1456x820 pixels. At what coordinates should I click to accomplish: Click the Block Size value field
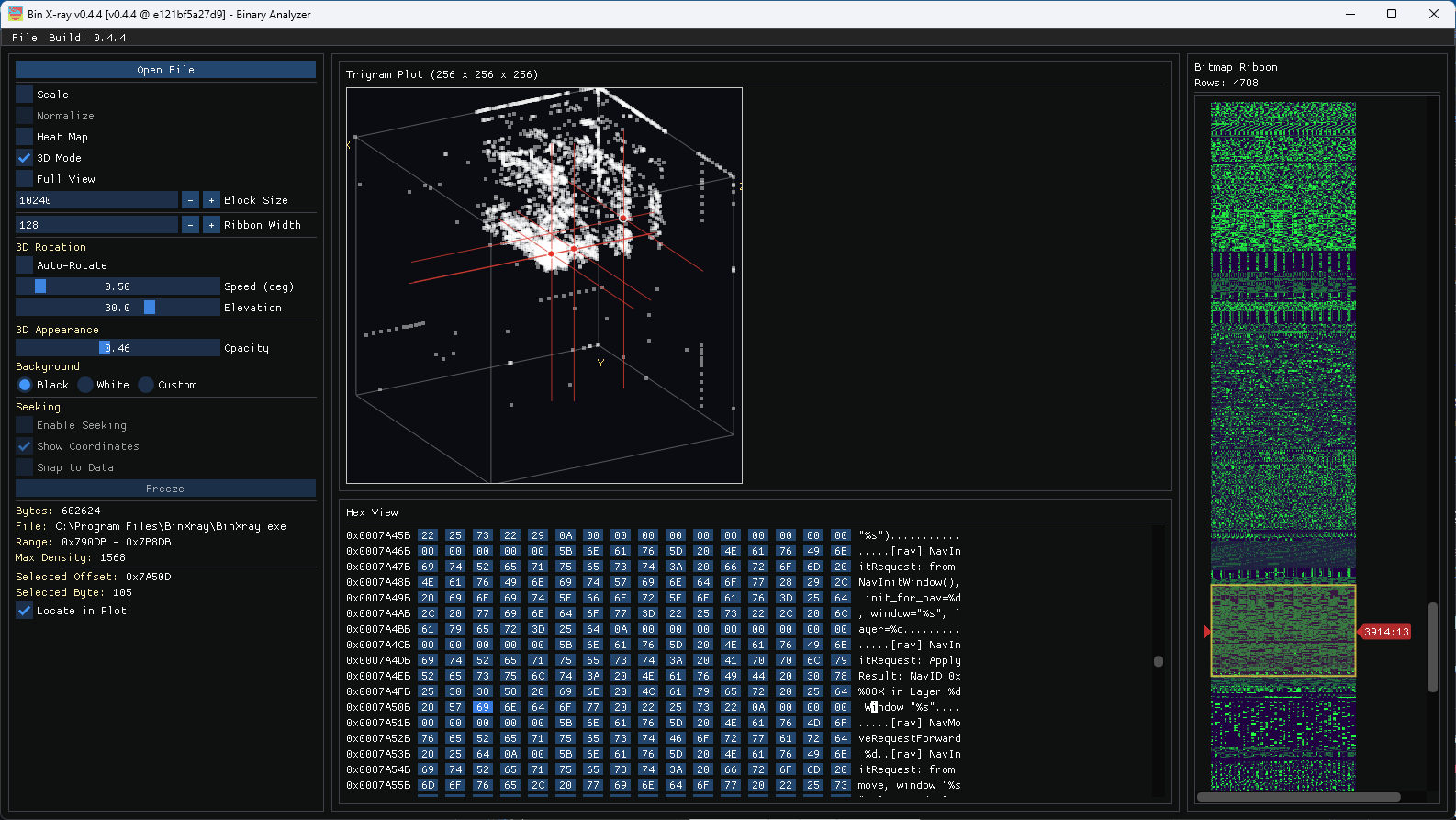pyautogui.click(x=96, y=200)
